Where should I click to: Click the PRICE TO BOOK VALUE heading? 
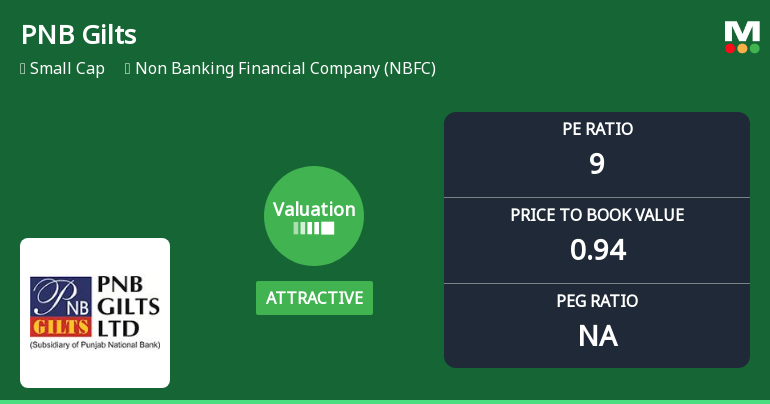597,215
